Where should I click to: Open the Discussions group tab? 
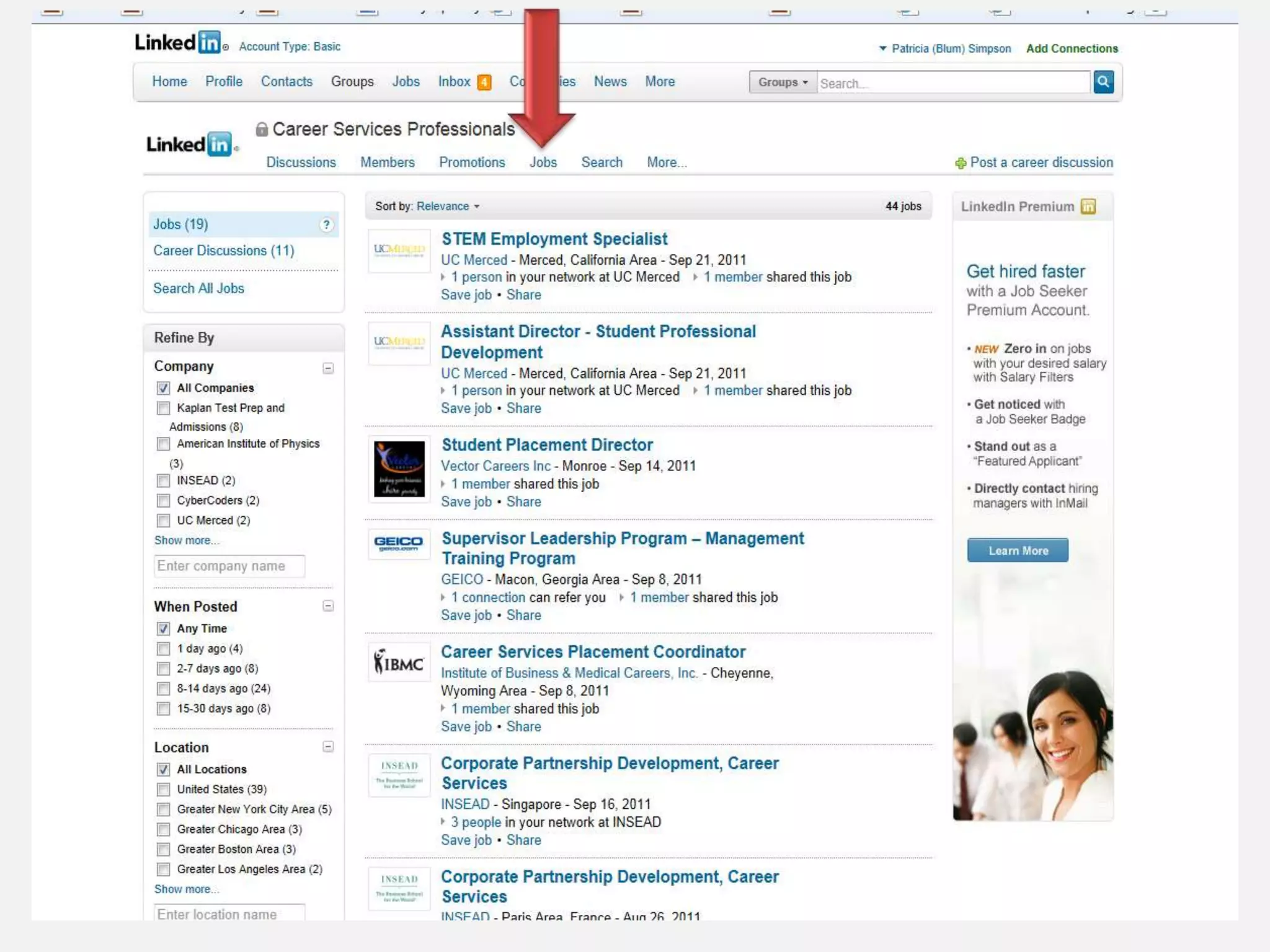[x=301, y=162]
